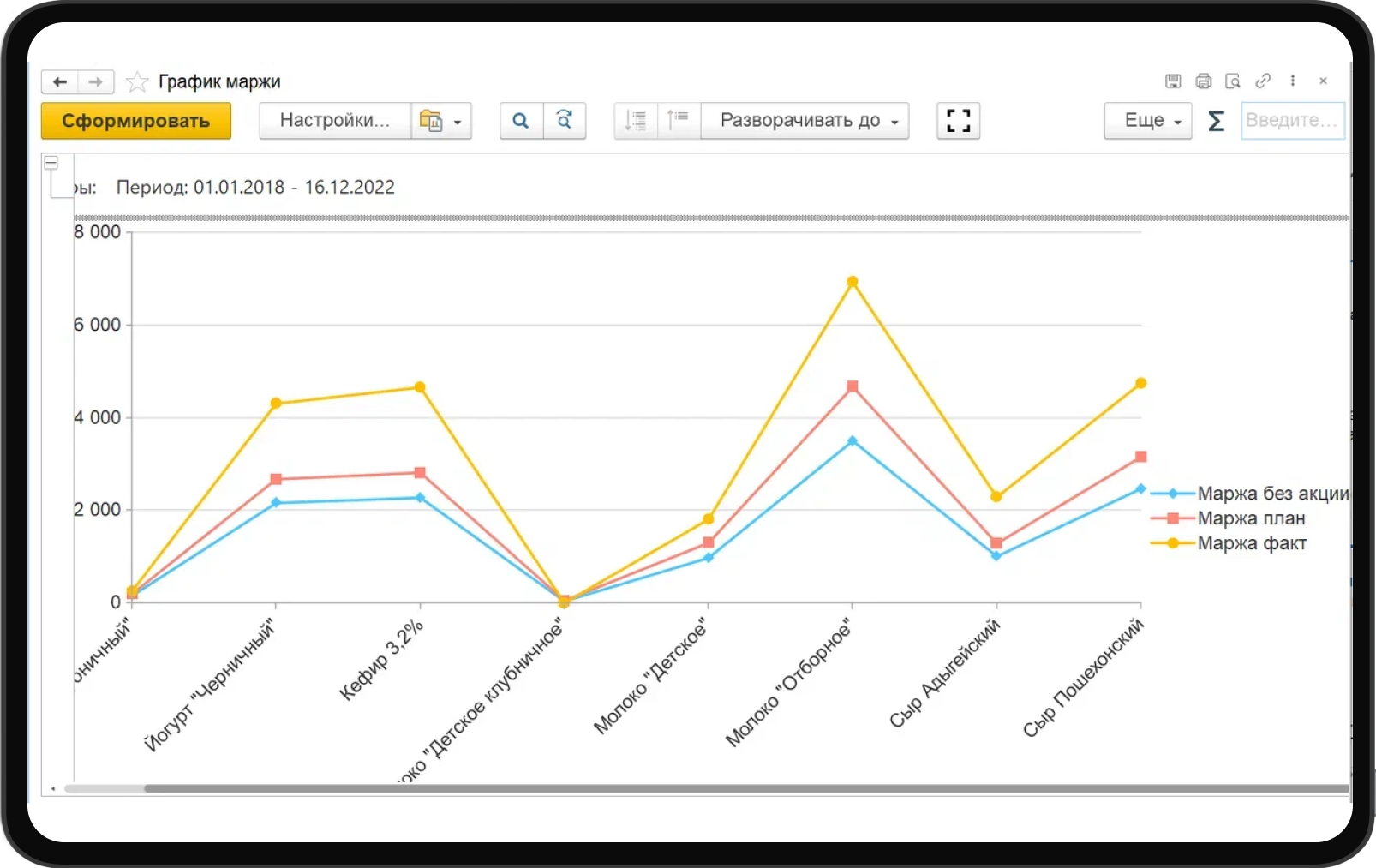Open the Еще menu
The width and height of the screenshot is (1376, 868).
click(1148, 121)
